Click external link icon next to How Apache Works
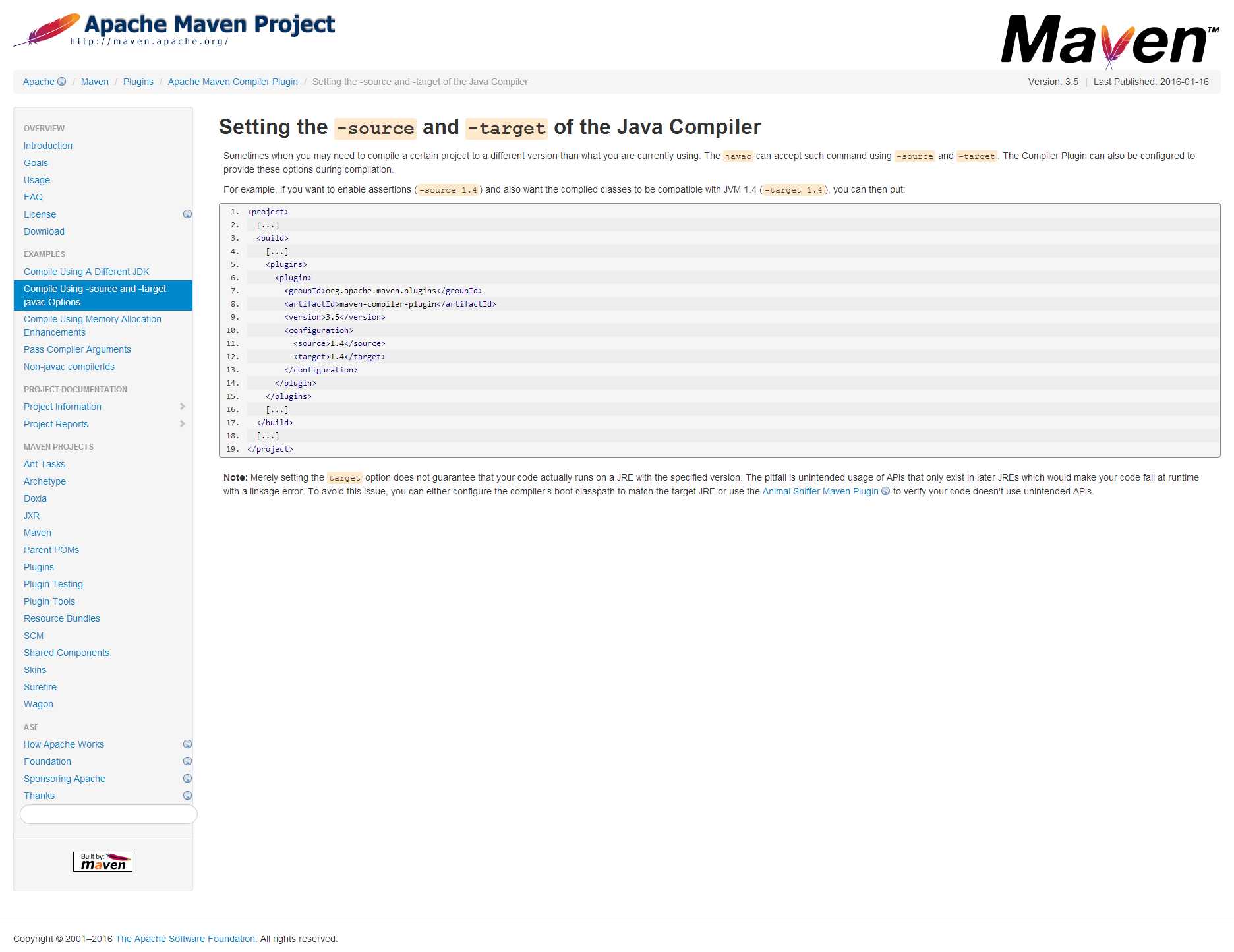The image size is (1234, 952). (187, 744)
